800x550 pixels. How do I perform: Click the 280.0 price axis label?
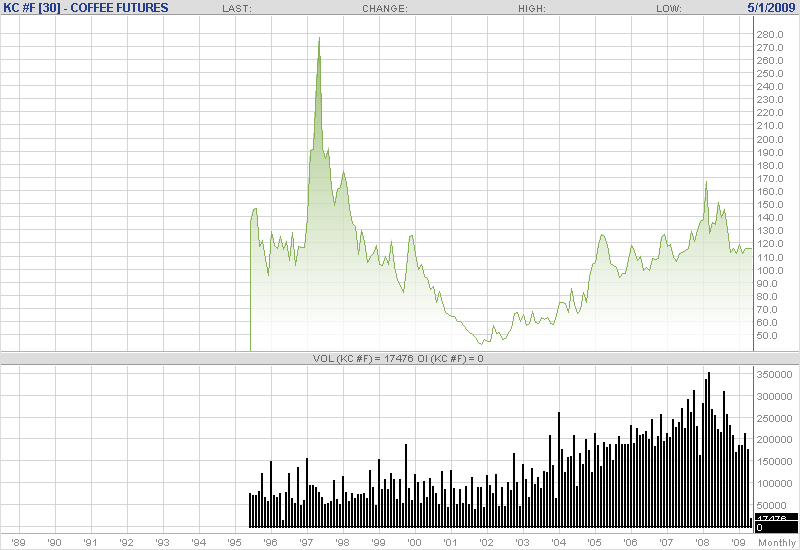[769, 35]
